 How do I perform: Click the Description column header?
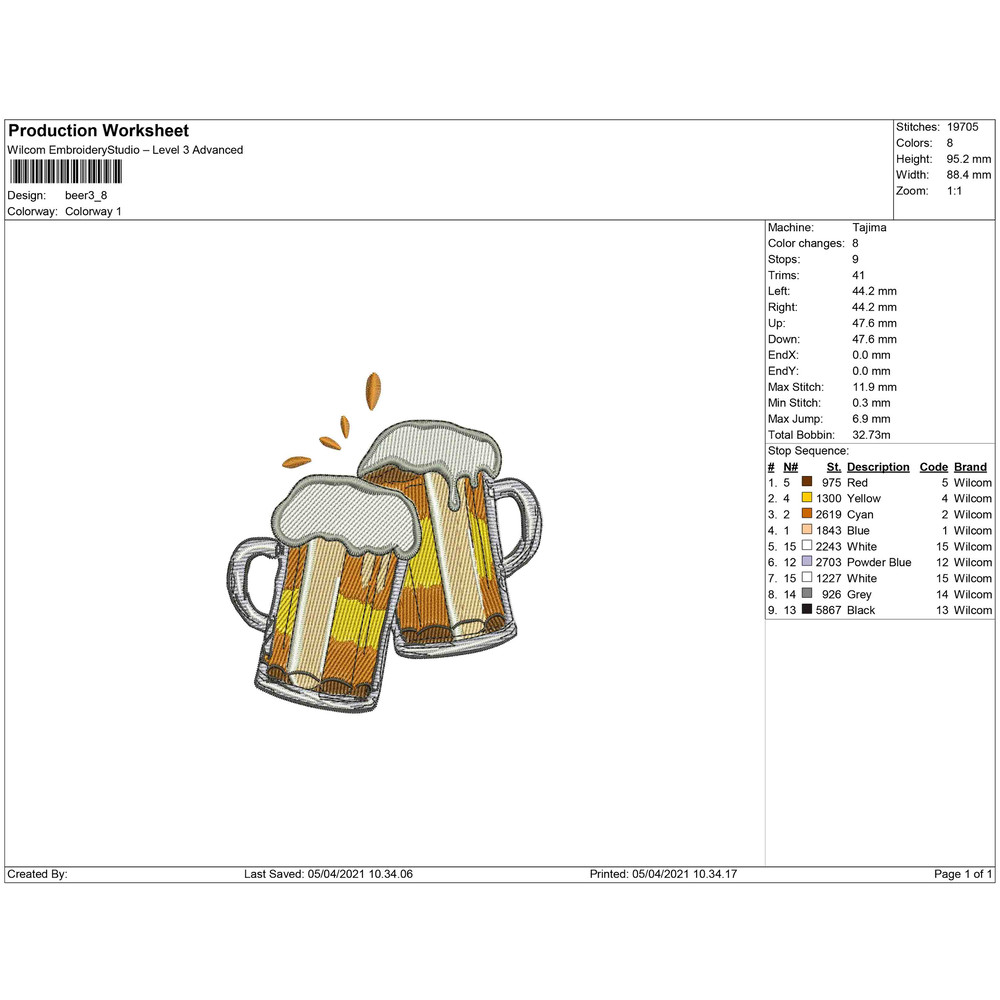pyautogui.click(x=877, y=467)
